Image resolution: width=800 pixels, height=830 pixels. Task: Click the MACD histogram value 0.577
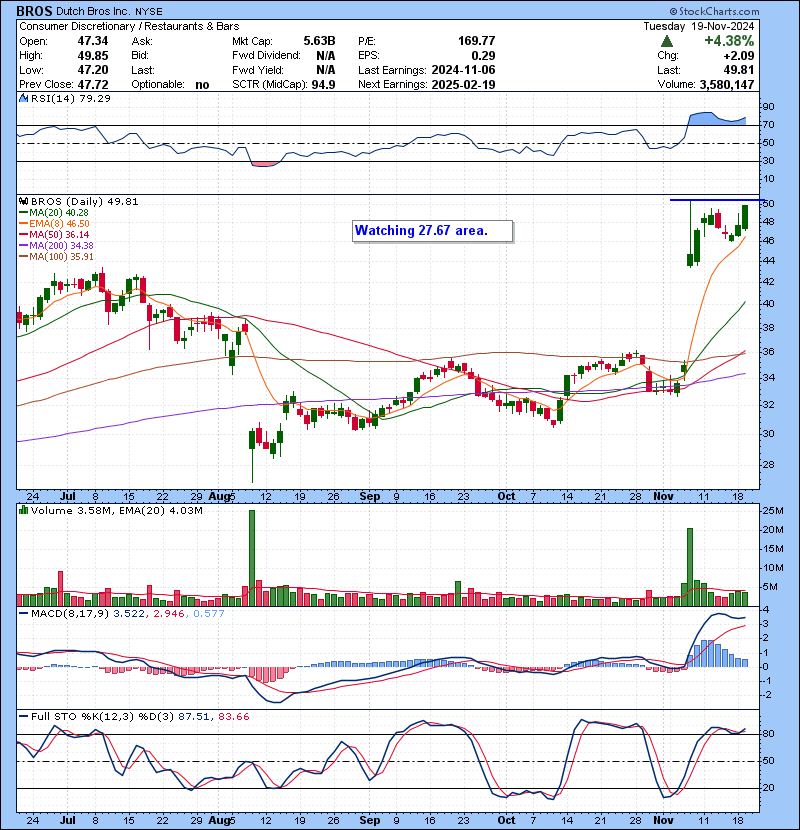[209, 614]
